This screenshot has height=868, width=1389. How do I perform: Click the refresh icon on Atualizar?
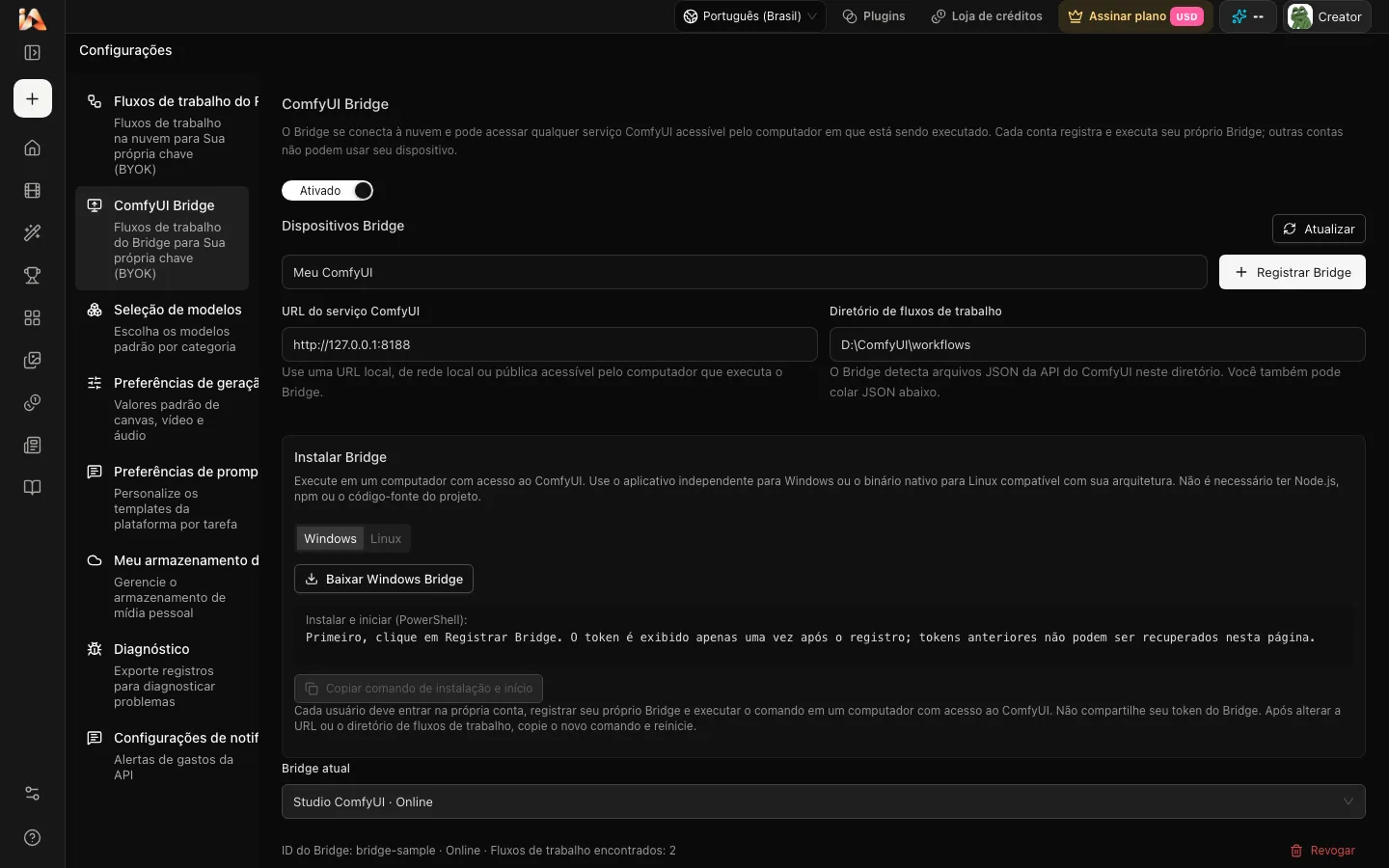[x=1290, y=229]
